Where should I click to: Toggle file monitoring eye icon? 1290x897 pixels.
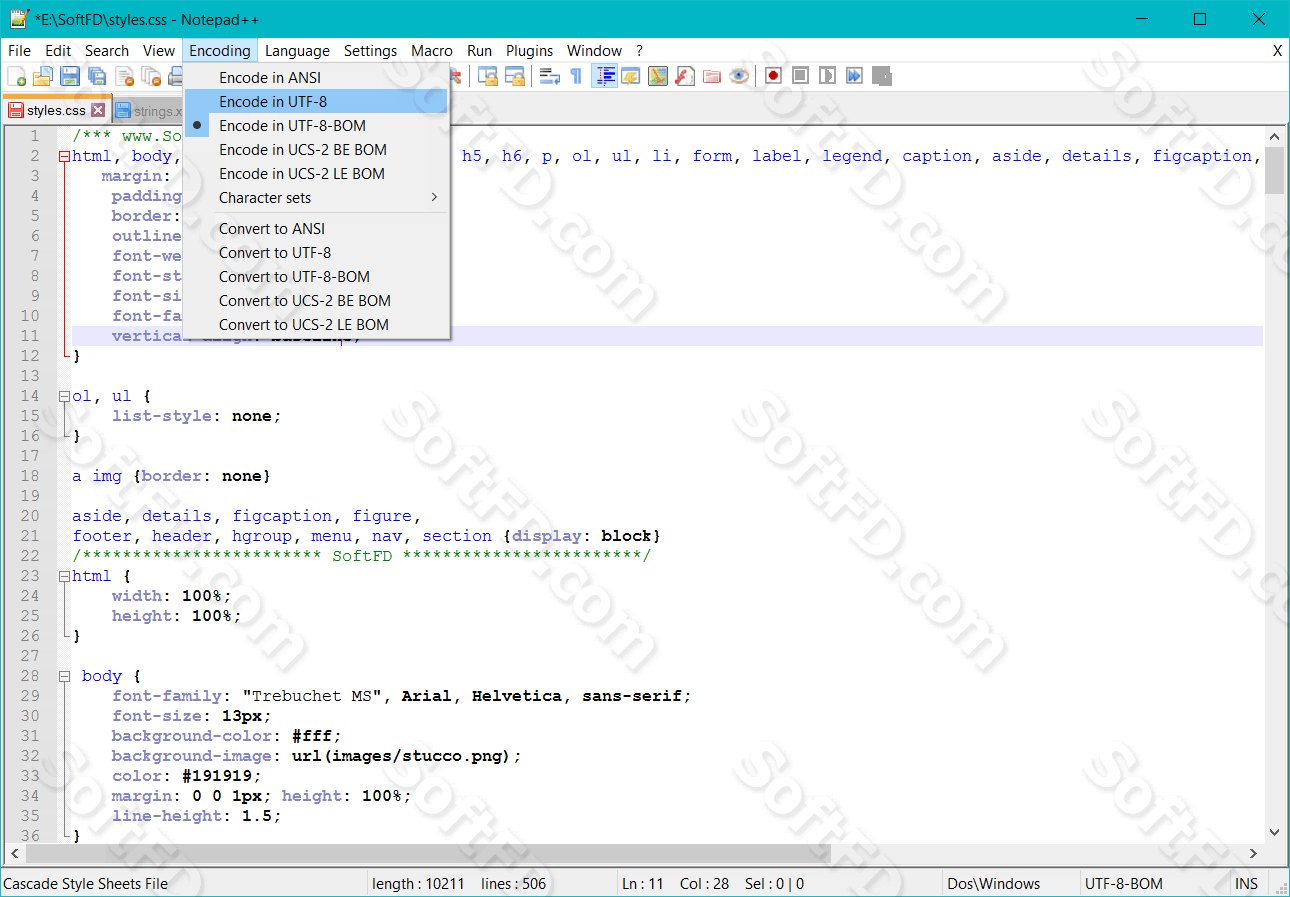pos(739,76)
